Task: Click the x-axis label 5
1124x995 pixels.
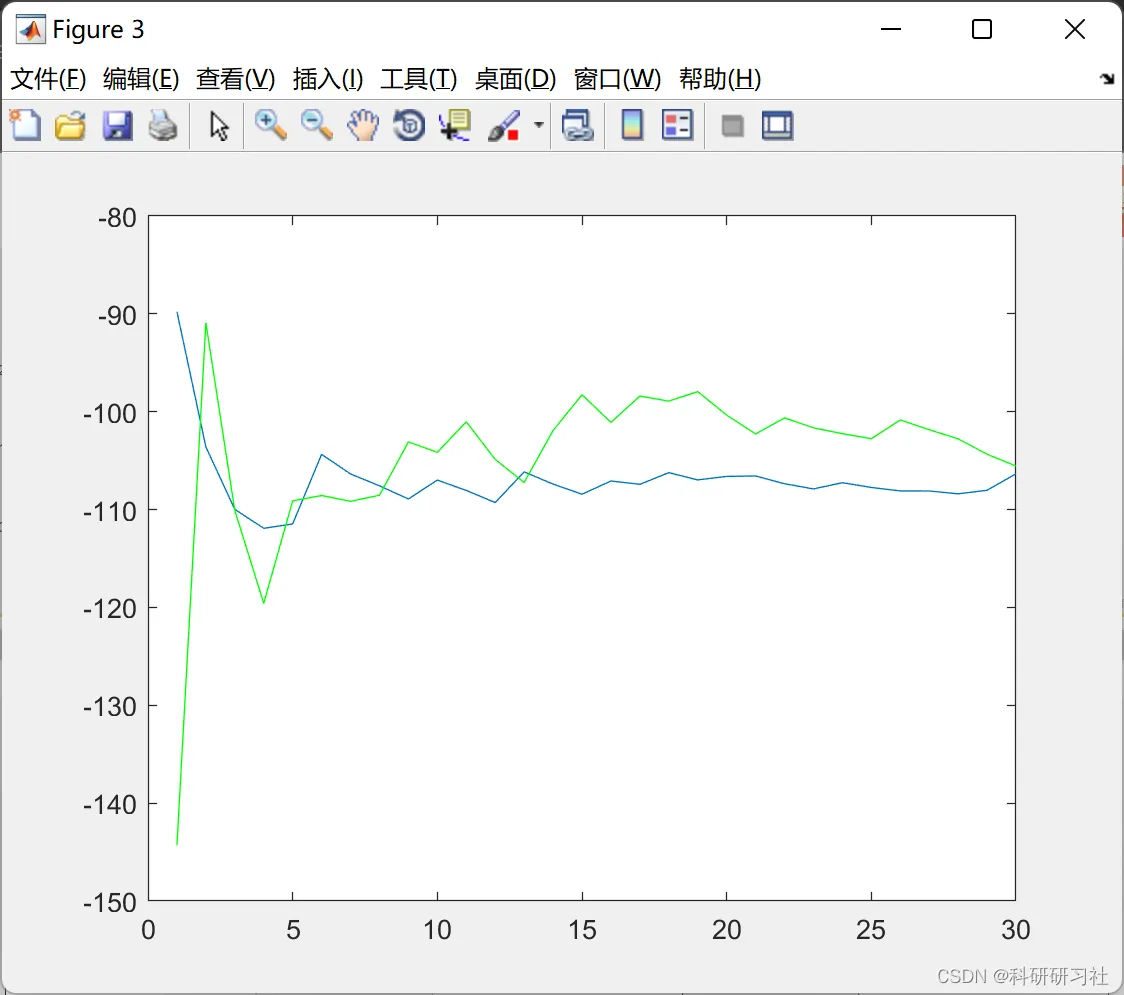Action: click(293, 930)
